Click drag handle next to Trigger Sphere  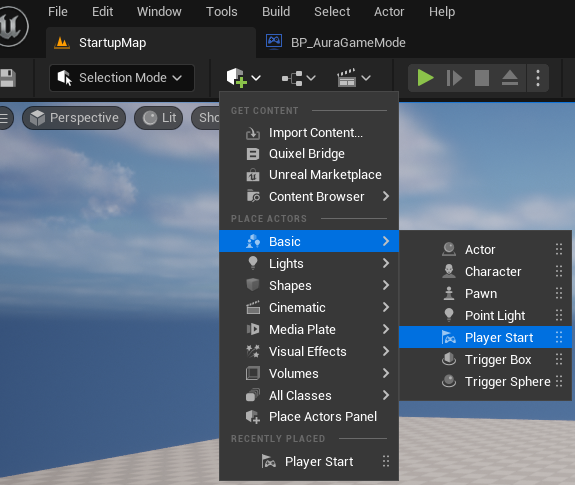pyautogui.click(x=559, y=381)
